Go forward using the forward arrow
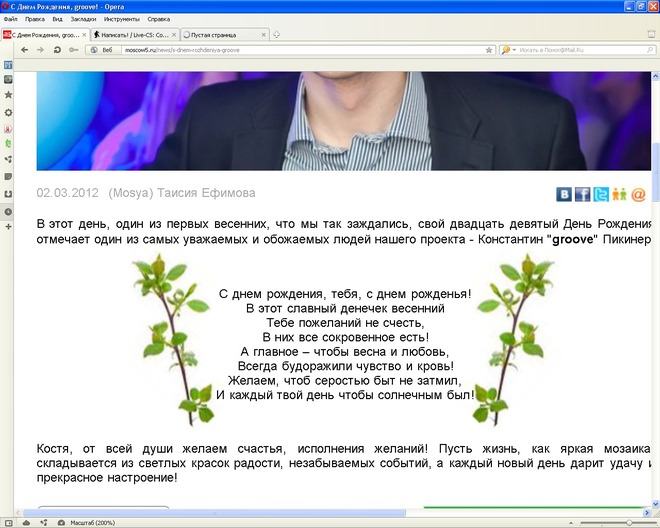 click(40, 50)
